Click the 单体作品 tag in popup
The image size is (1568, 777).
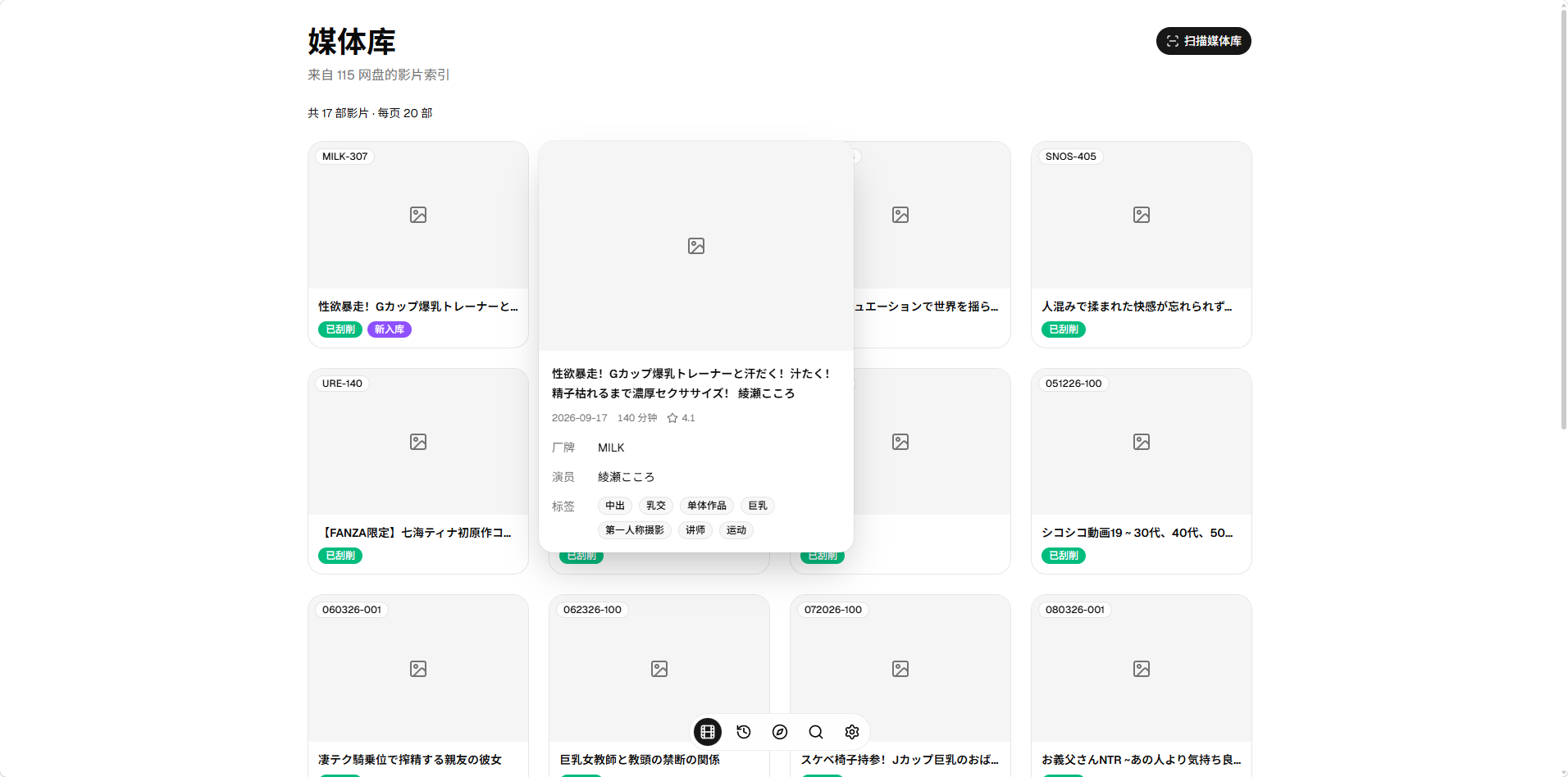tap(707, 506)
